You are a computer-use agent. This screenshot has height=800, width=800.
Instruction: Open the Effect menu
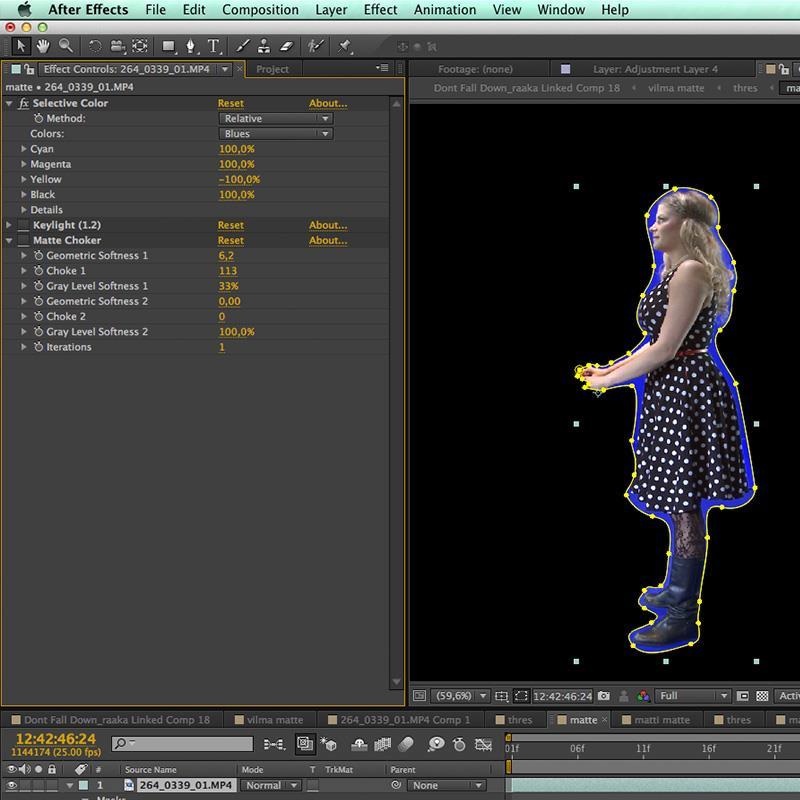pyautogui.click(x=380, y=10)
